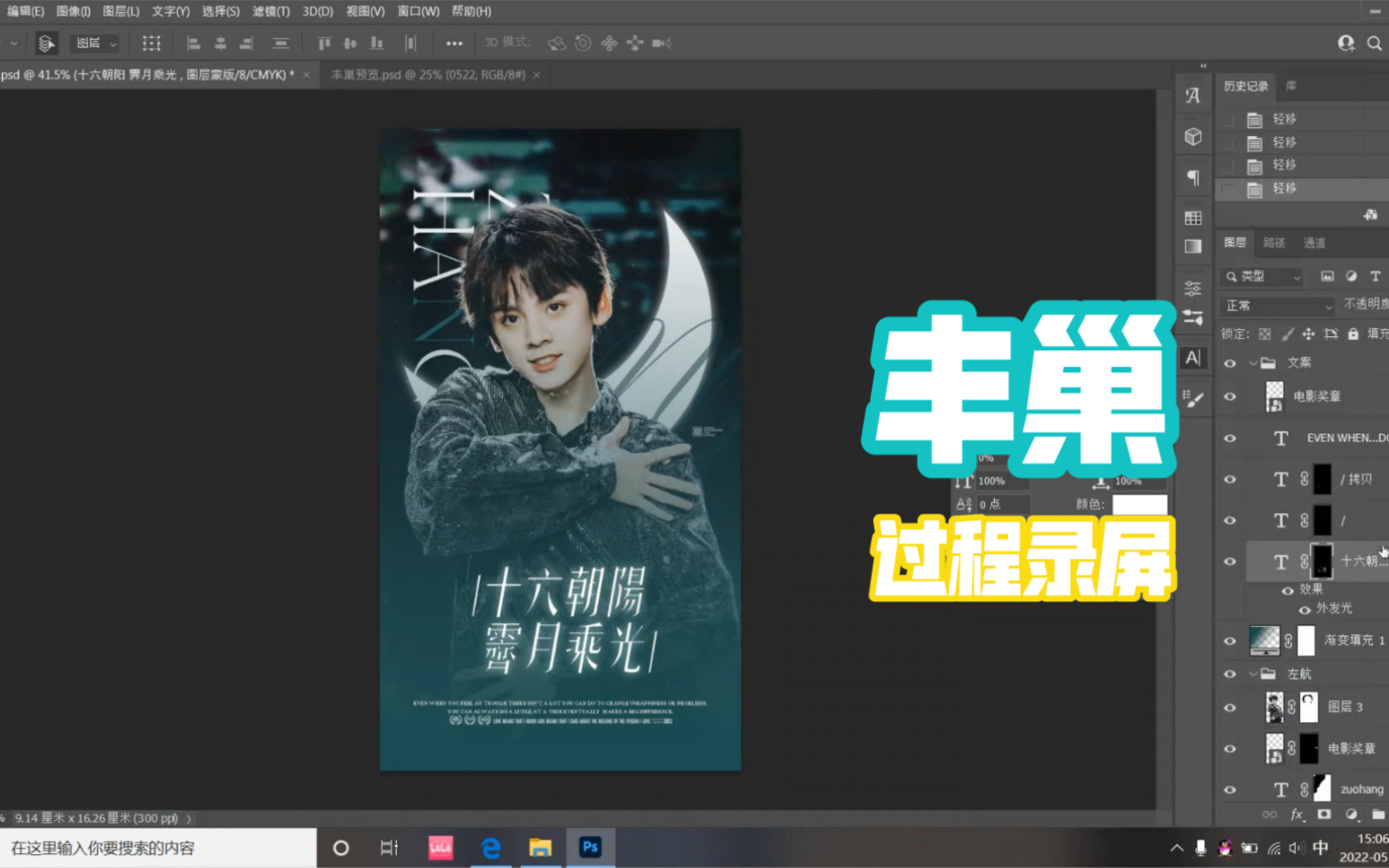This screenshot has height=868, width=1389.
Task: Open blend mode 正常 dropdown
Action: pyautogui.click(x=1277, y=305)
